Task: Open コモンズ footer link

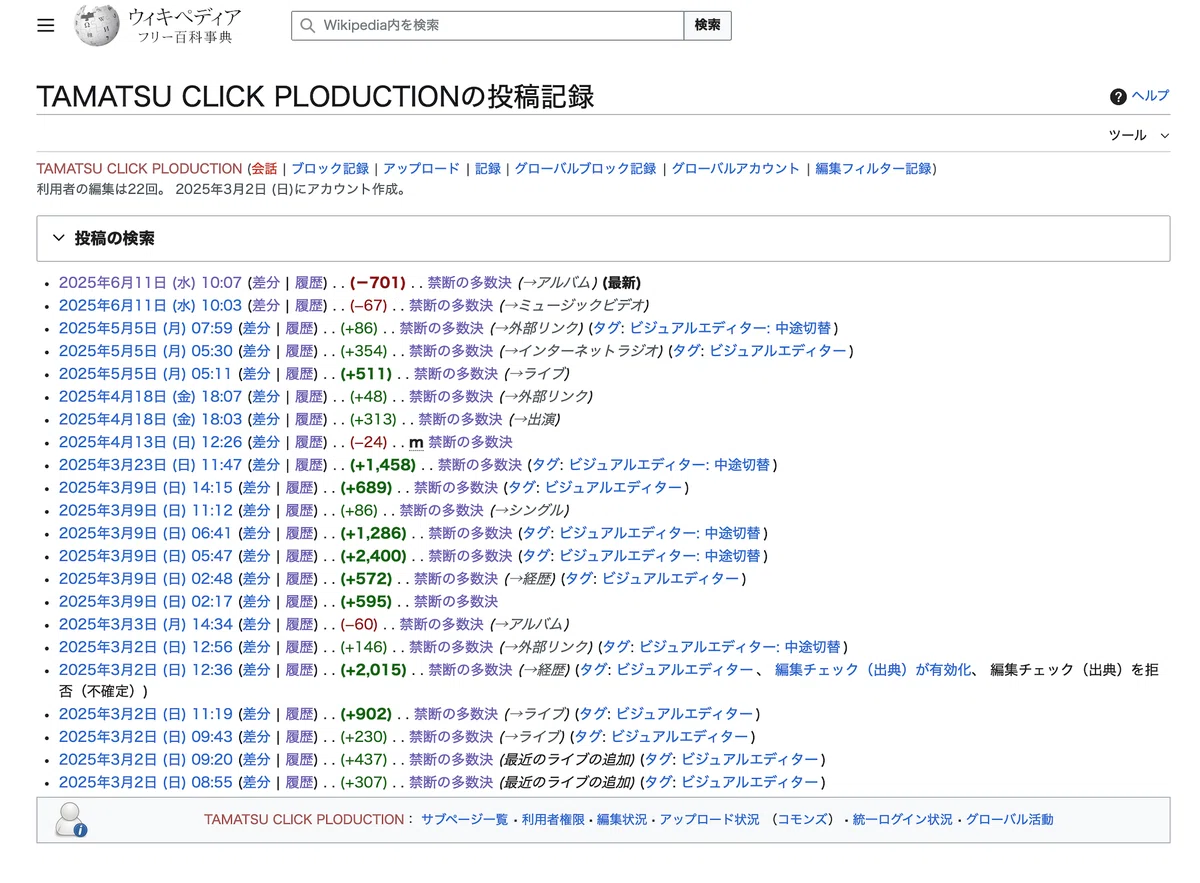Action: coord(803,820)
